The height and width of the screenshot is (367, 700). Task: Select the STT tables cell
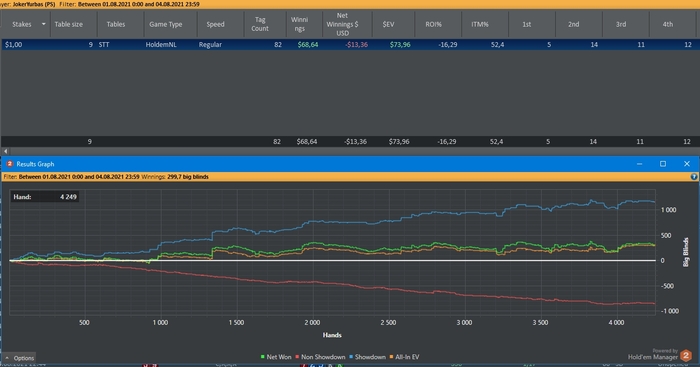pos(104,45)
